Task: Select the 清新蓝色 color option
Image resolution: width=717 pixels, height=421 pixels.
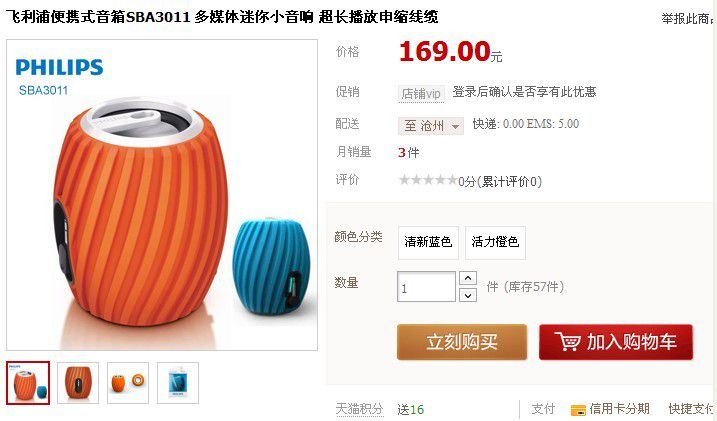Action: [428, 242]
